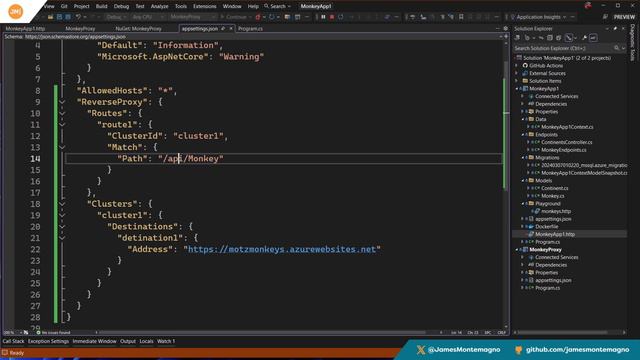The width and height of the screenshot is (640, 360).
Task: Select Dockerfile in Solution Explorer
Action: [547, 227]
